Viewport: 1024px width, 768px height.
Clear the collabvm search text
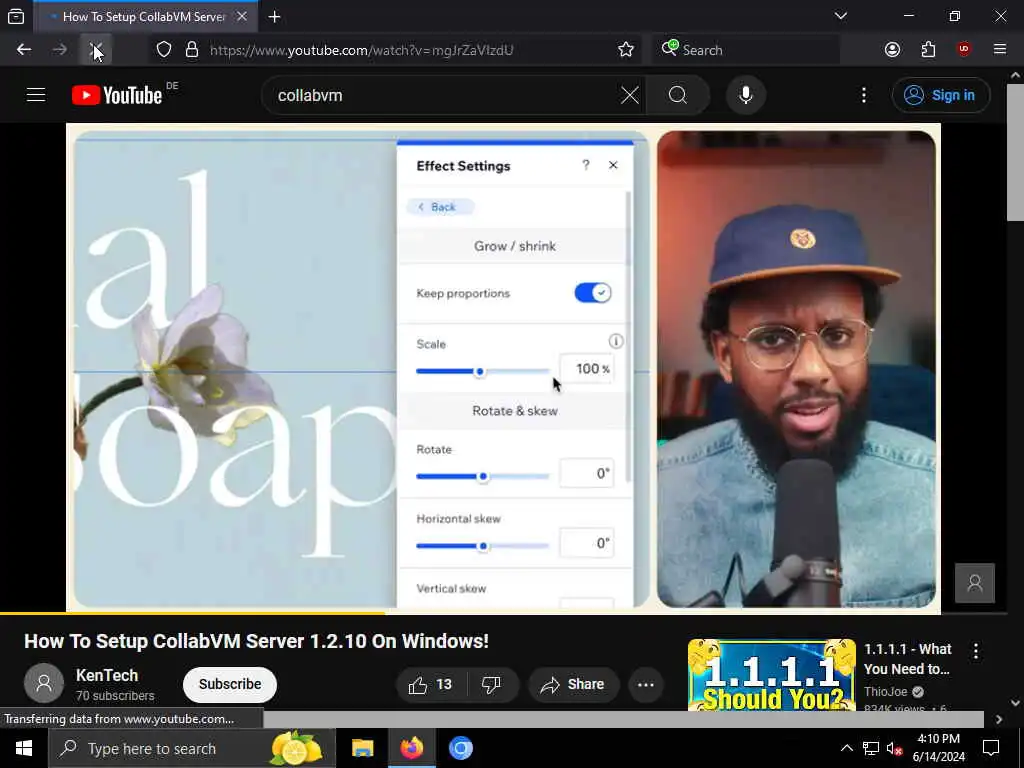coord(630,95)
